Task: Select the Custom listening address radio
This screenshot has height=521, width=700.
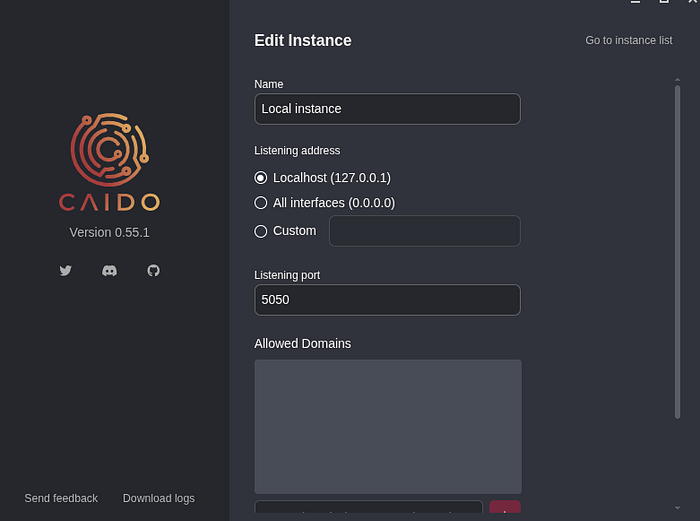Action: point(261,231)
